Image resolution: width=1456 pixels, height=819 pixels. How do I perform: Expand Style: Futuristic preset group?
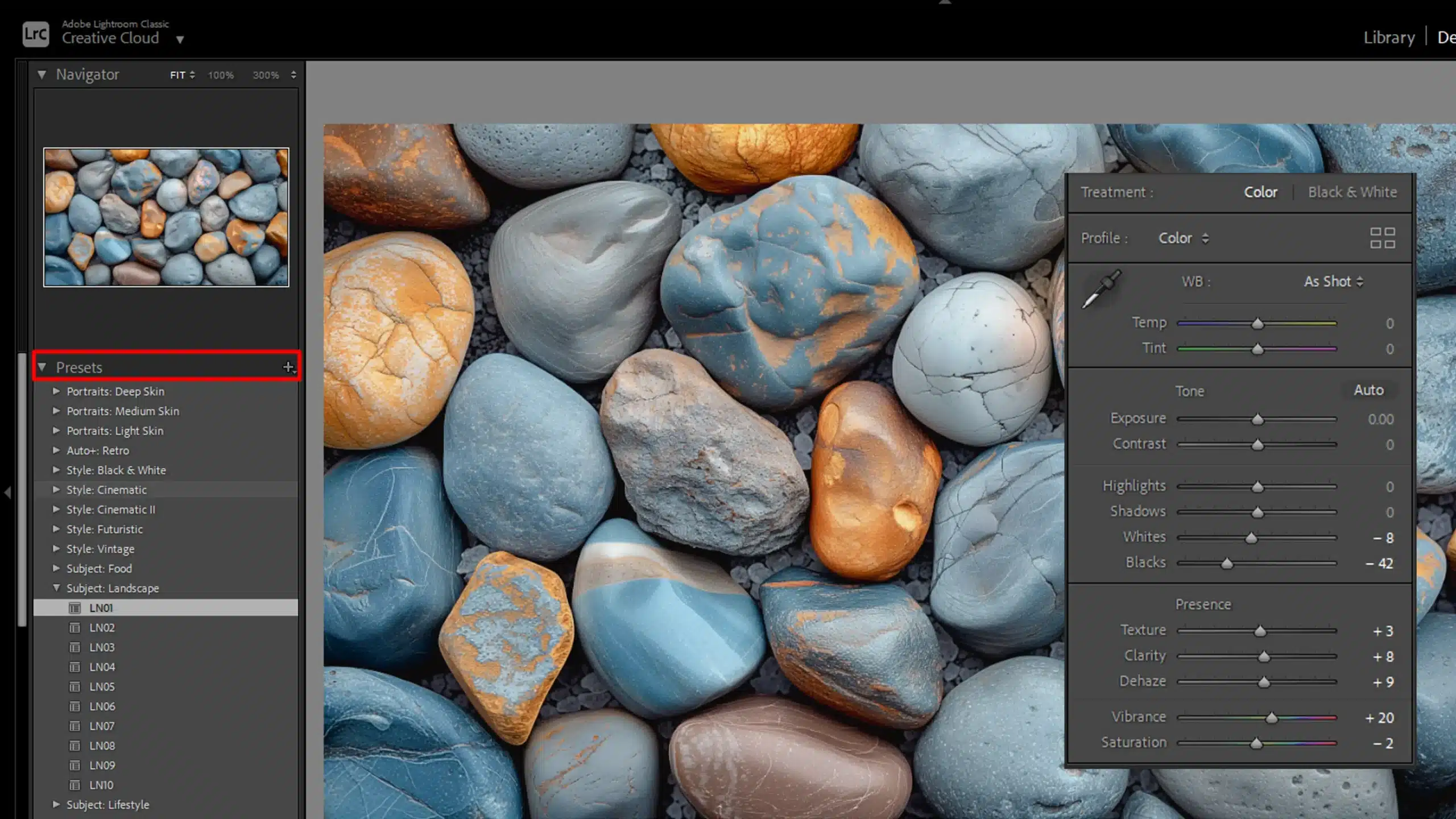[56, 529]
